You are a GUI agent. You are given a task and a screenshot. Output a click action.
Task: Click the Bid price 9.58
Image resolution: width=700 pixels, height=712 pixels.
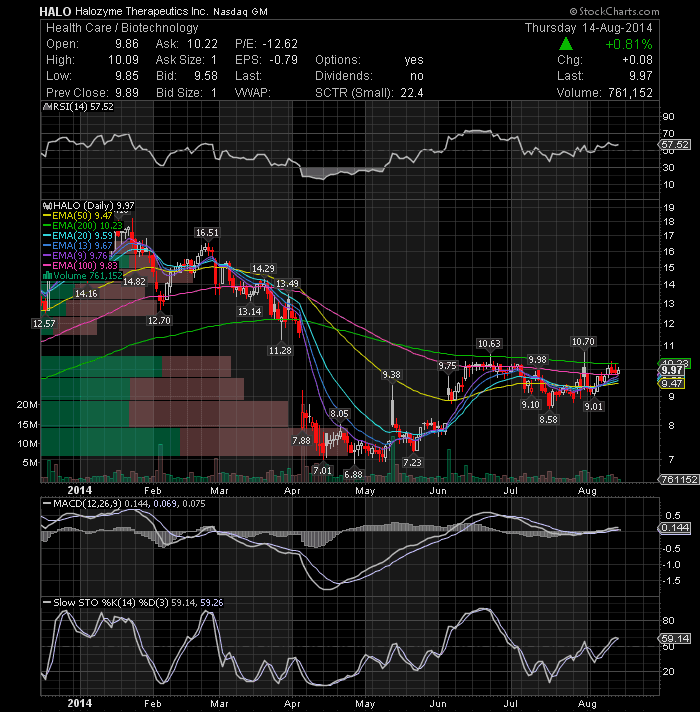pyautogui.click(x=206, y=76)
